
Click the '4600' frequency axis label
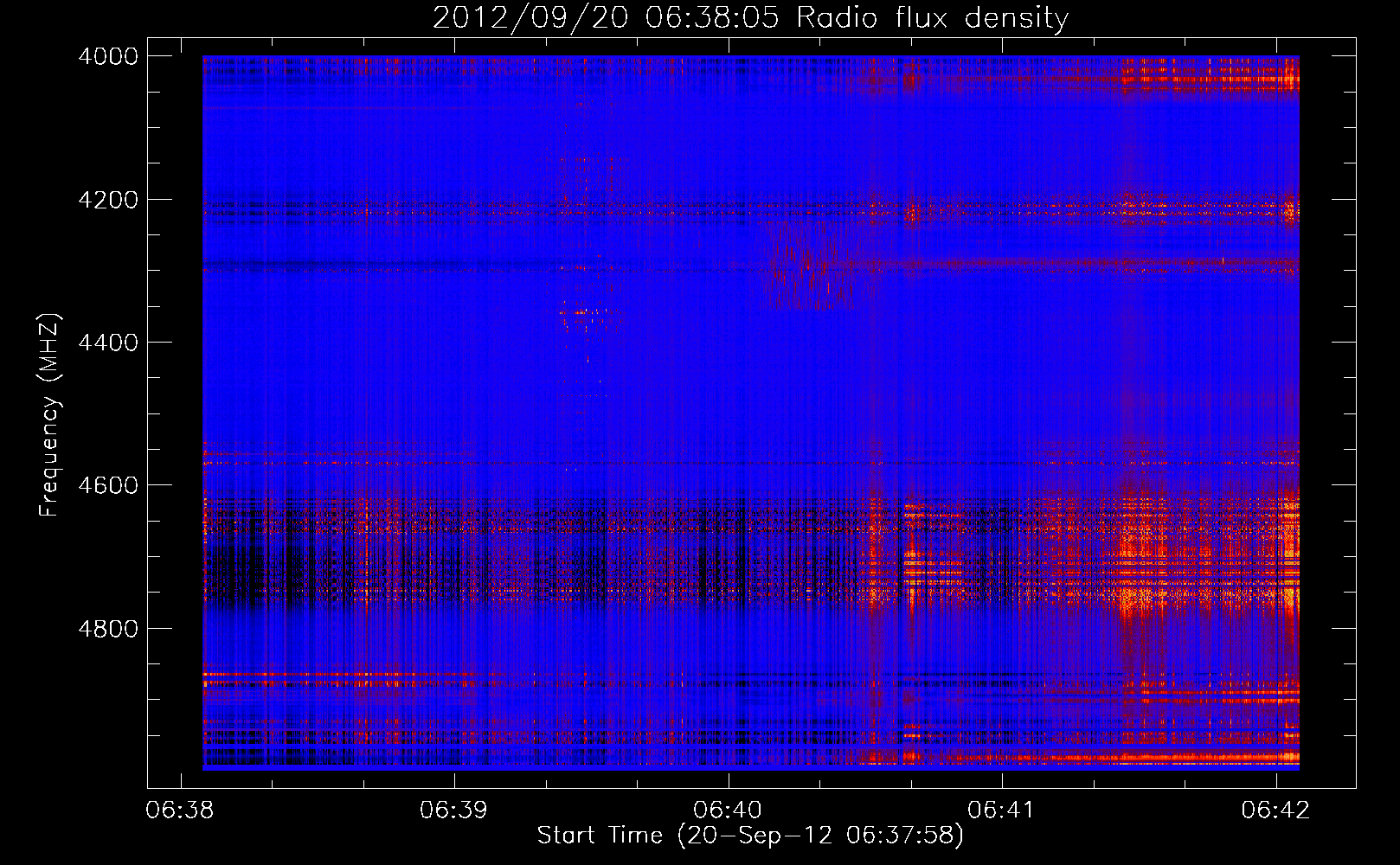108,485
